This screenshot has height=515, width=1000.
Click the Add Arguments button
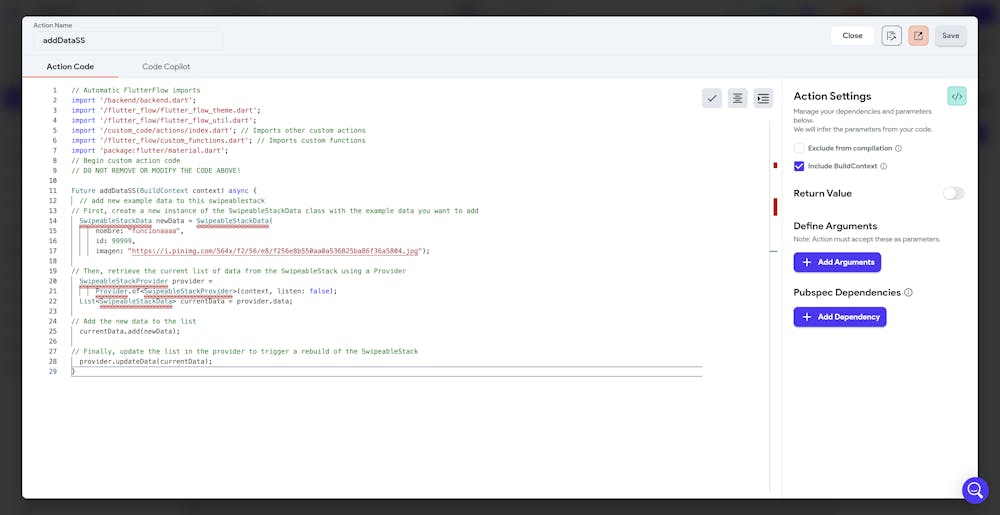coord(837,263)
